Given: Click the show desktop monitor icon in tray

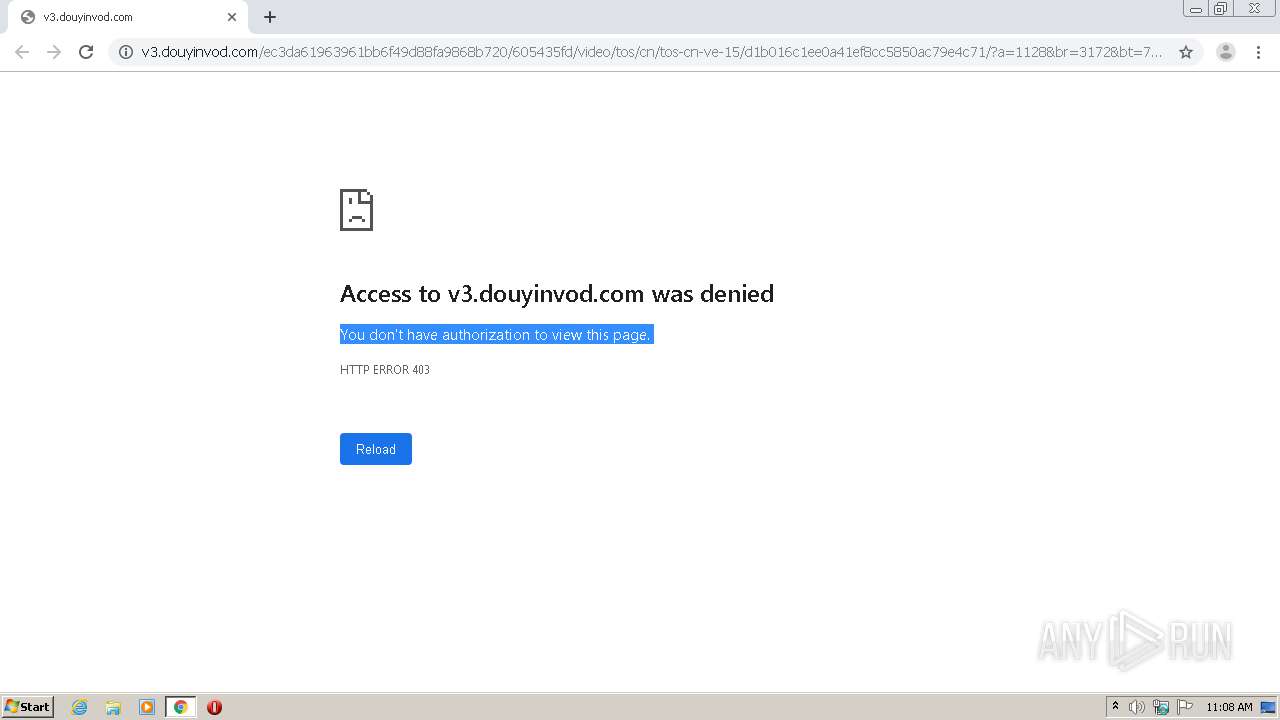Looking at the screenshot, I should pyautogui.click(x=1268, y=707).
